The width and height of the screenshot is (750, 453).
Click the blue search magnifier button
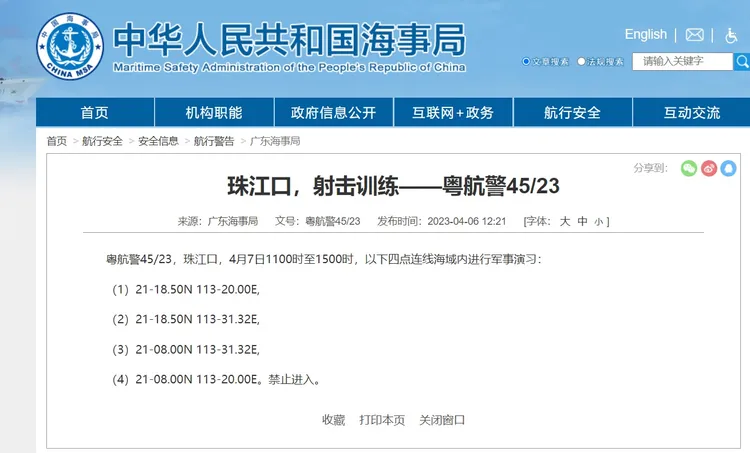742,62
